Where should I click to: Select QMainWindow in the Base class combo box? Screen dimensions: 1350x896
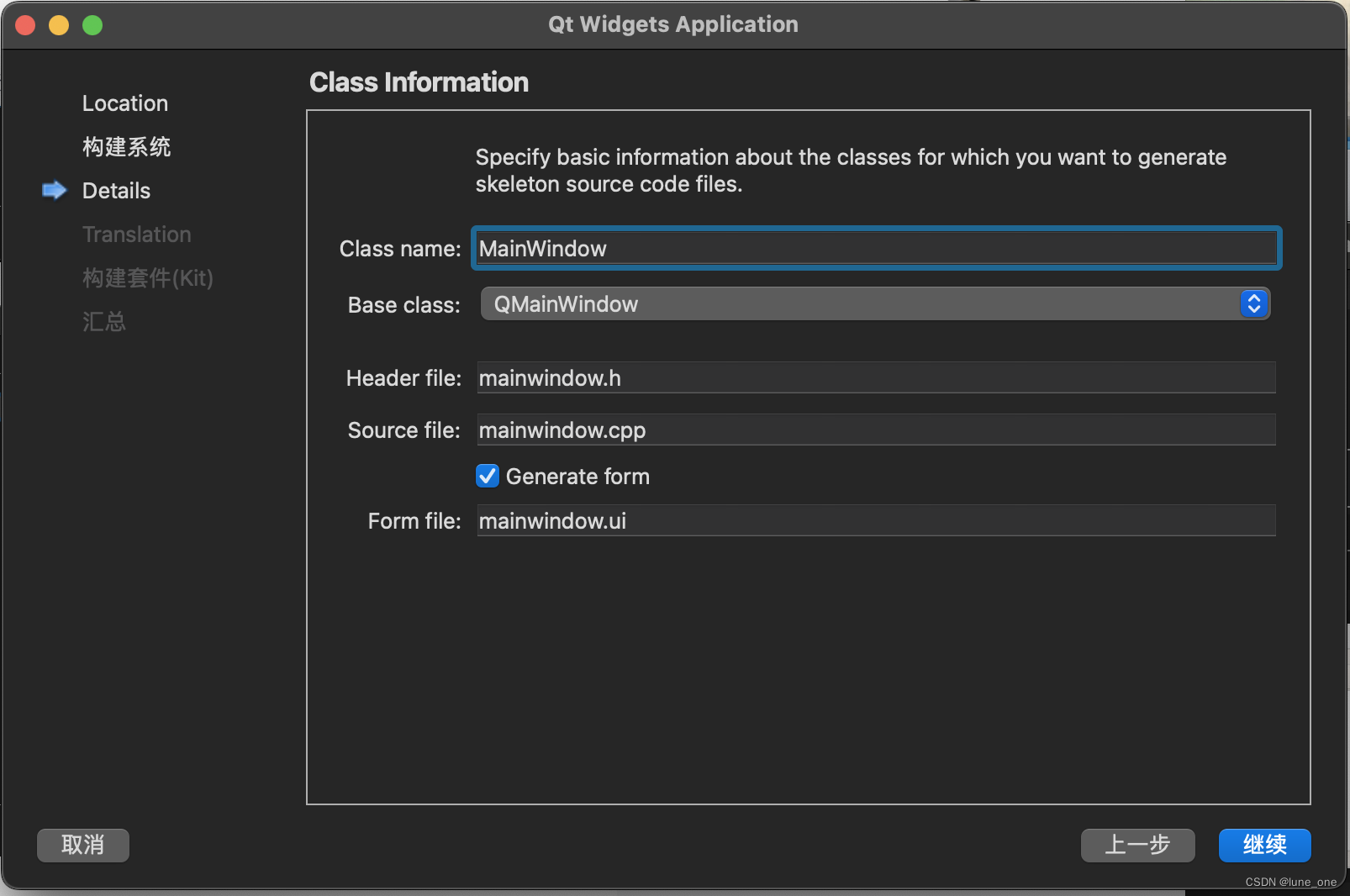874,304
